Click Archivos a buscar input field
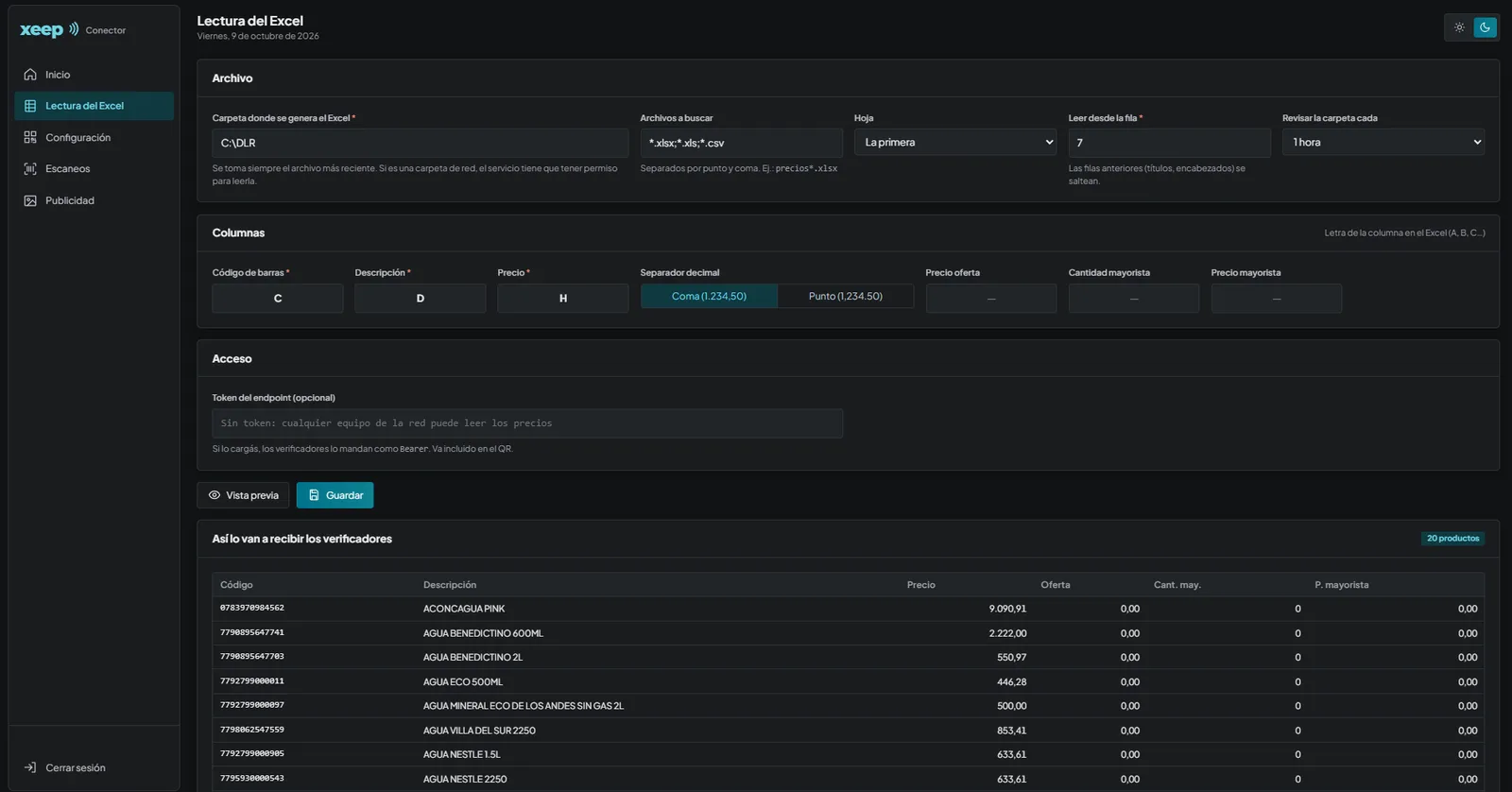Viewport: 1512px width, 792px height. coord(741,144)
